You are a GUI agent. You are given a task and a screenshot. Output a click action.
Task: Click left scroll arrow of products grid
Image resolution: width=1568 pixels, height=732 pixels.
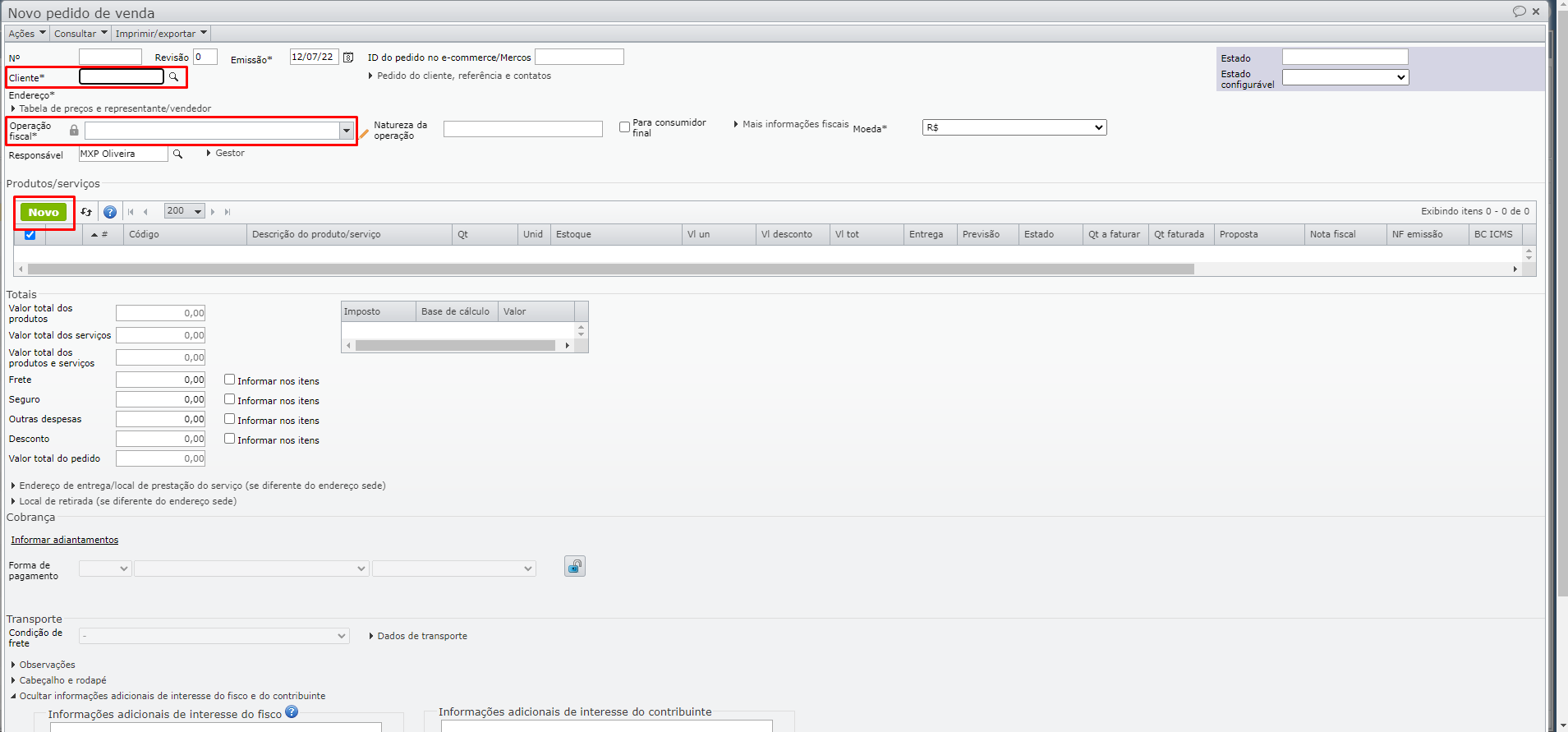click(x=21, y=269)
